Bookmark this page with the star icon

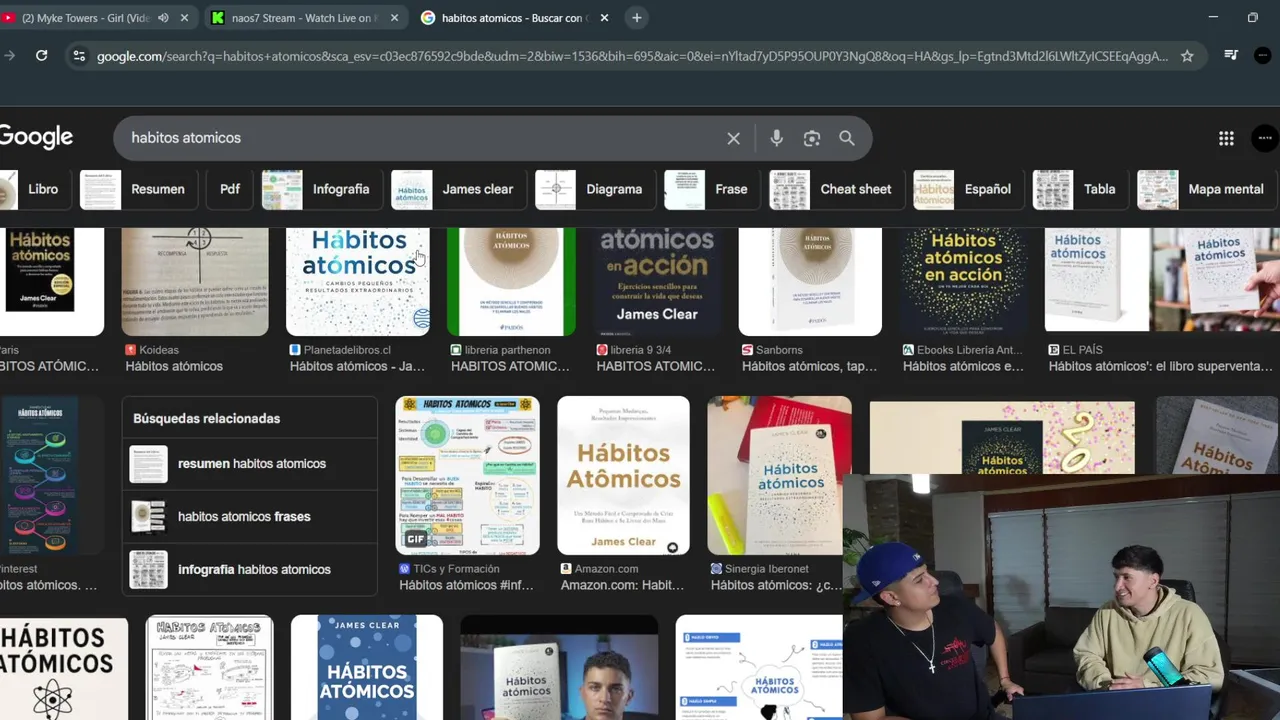point(1187,56)
